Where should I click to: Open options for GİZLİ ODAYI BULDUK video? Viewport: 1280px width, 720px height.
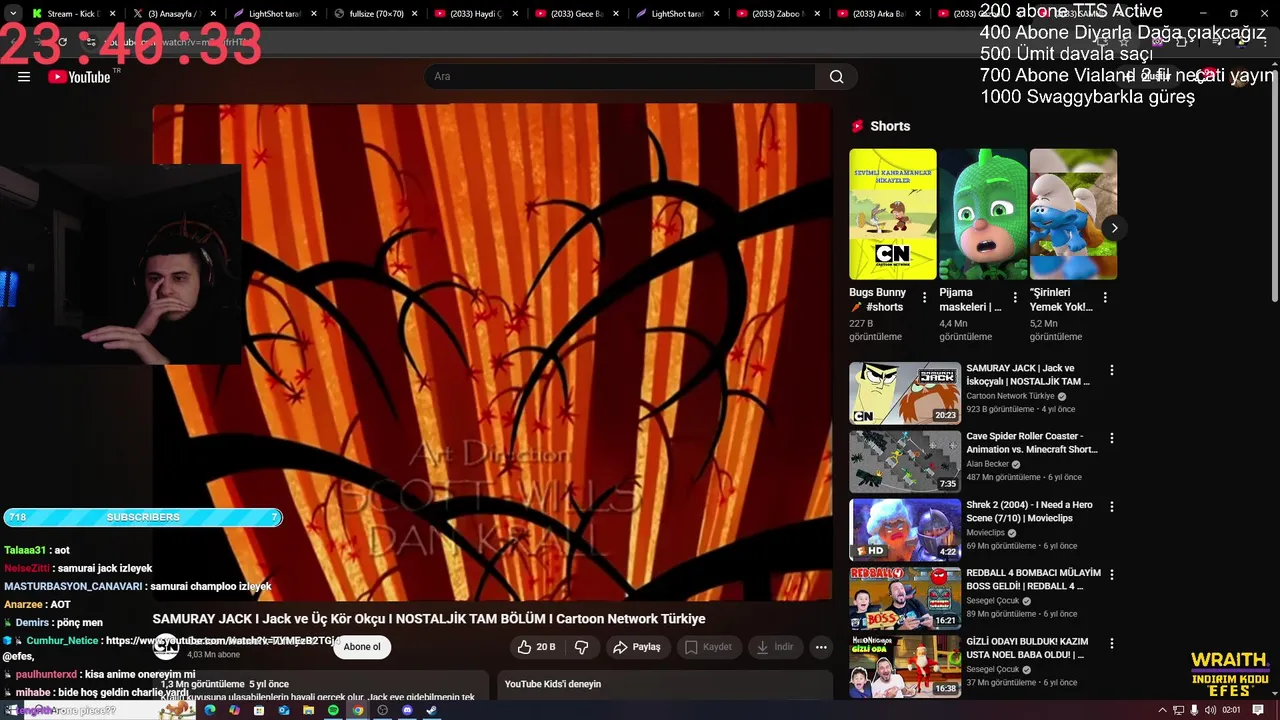click(x=1111, y=643)
